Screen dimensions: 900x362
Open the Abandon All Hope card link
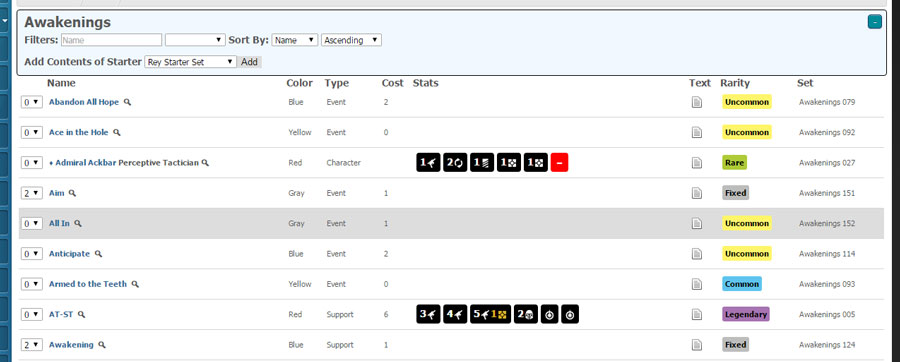[84, 102]
